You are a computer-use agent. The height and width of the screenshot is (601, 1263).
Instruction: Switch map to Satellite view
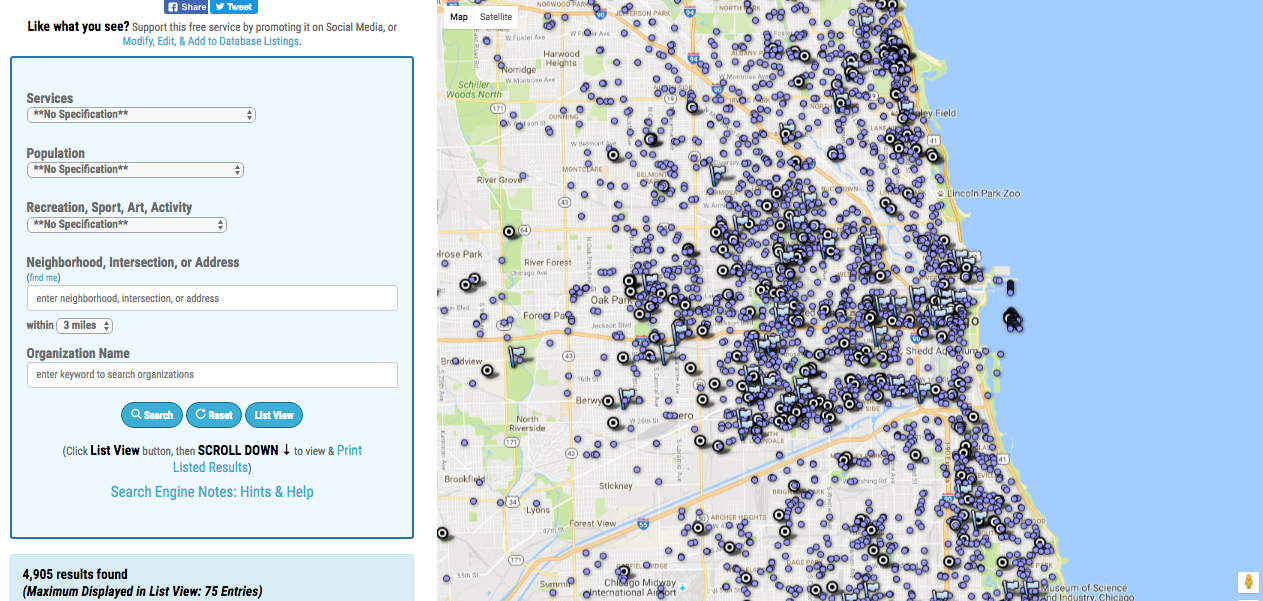pyautogui.click(x=495, y=17)
